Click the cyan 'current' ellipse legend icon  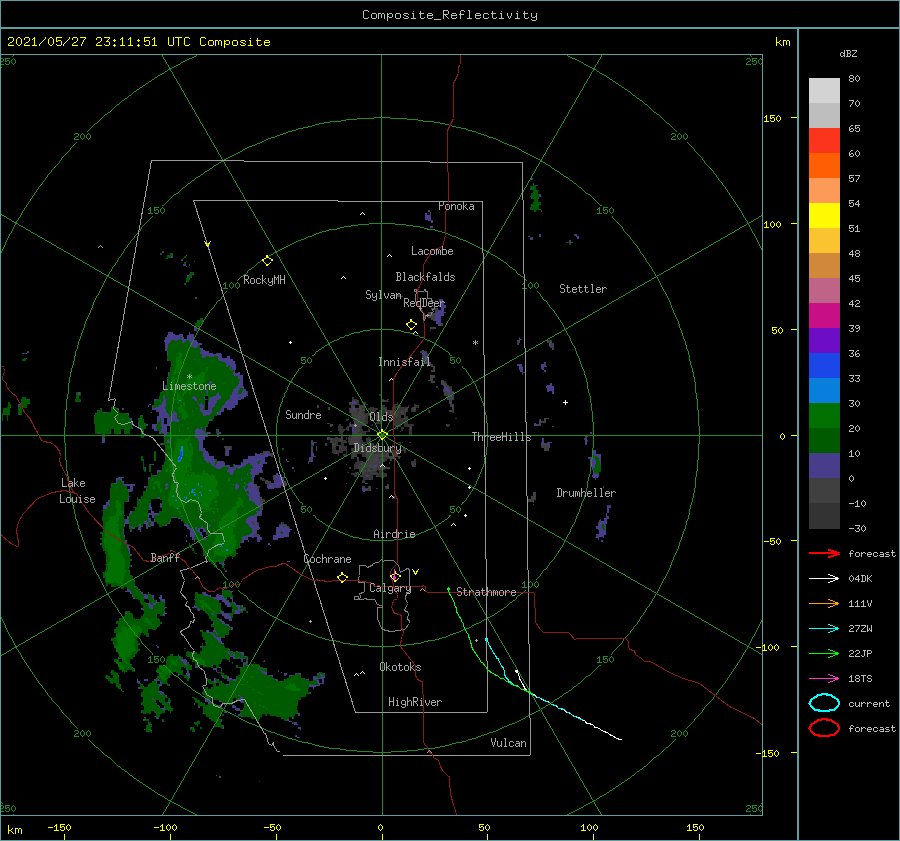coord(824,703)
